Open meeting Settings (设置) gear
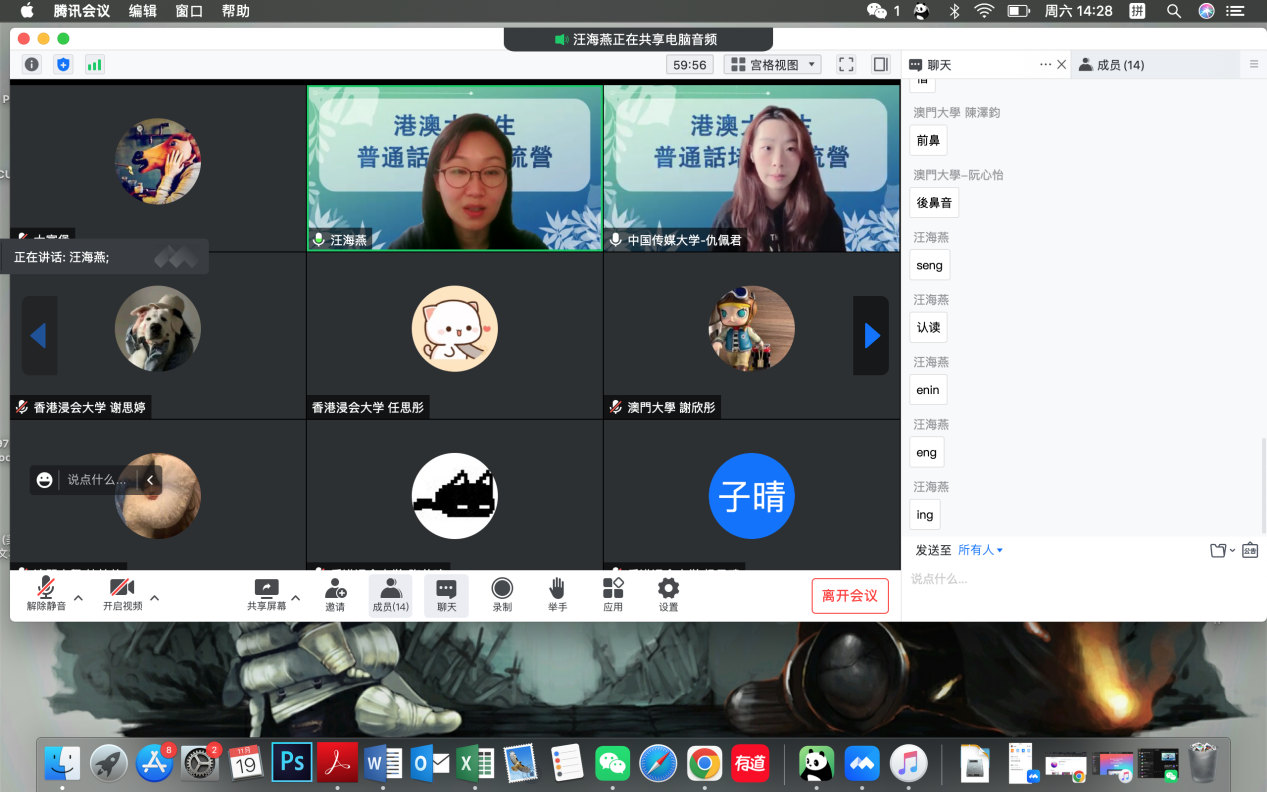 click(668, 594)
